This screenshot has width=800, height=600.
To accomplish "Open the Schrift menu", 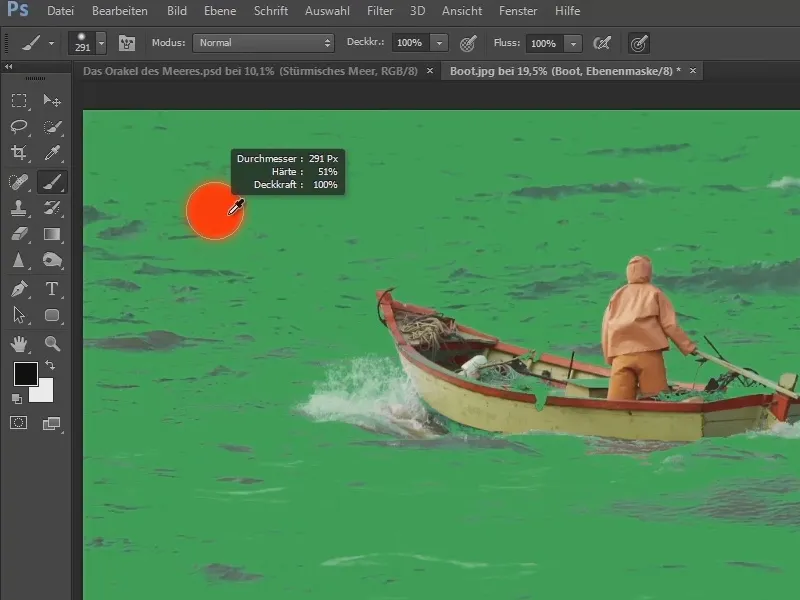I will (271, 11).
